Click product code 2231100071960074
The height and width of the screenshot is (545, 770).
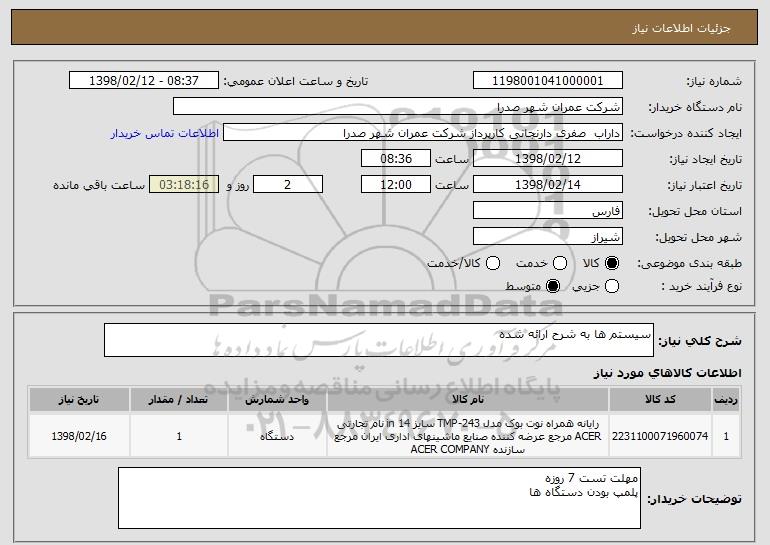tap(660, 436)
